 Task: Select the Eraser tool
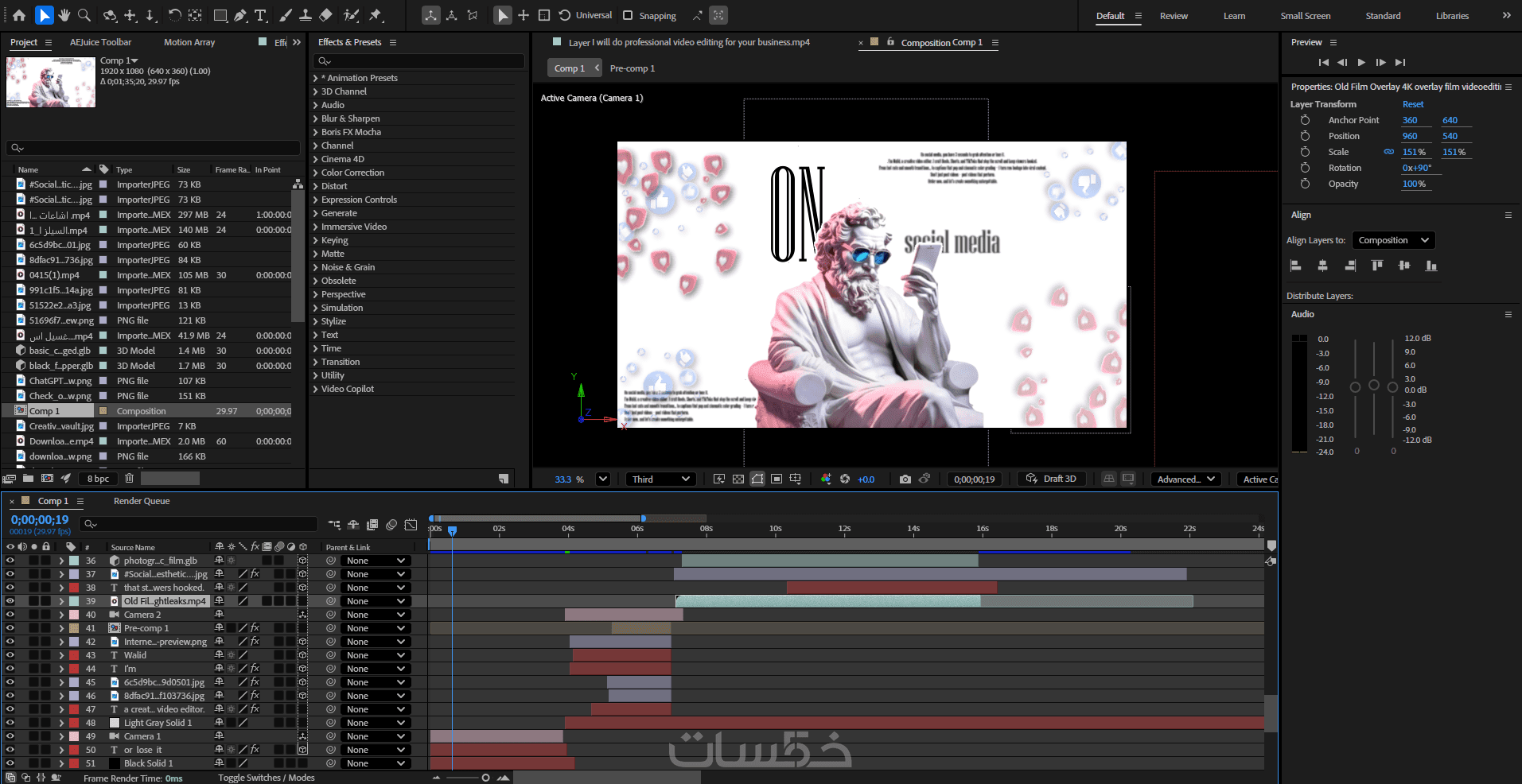click(x=325, y=15)
